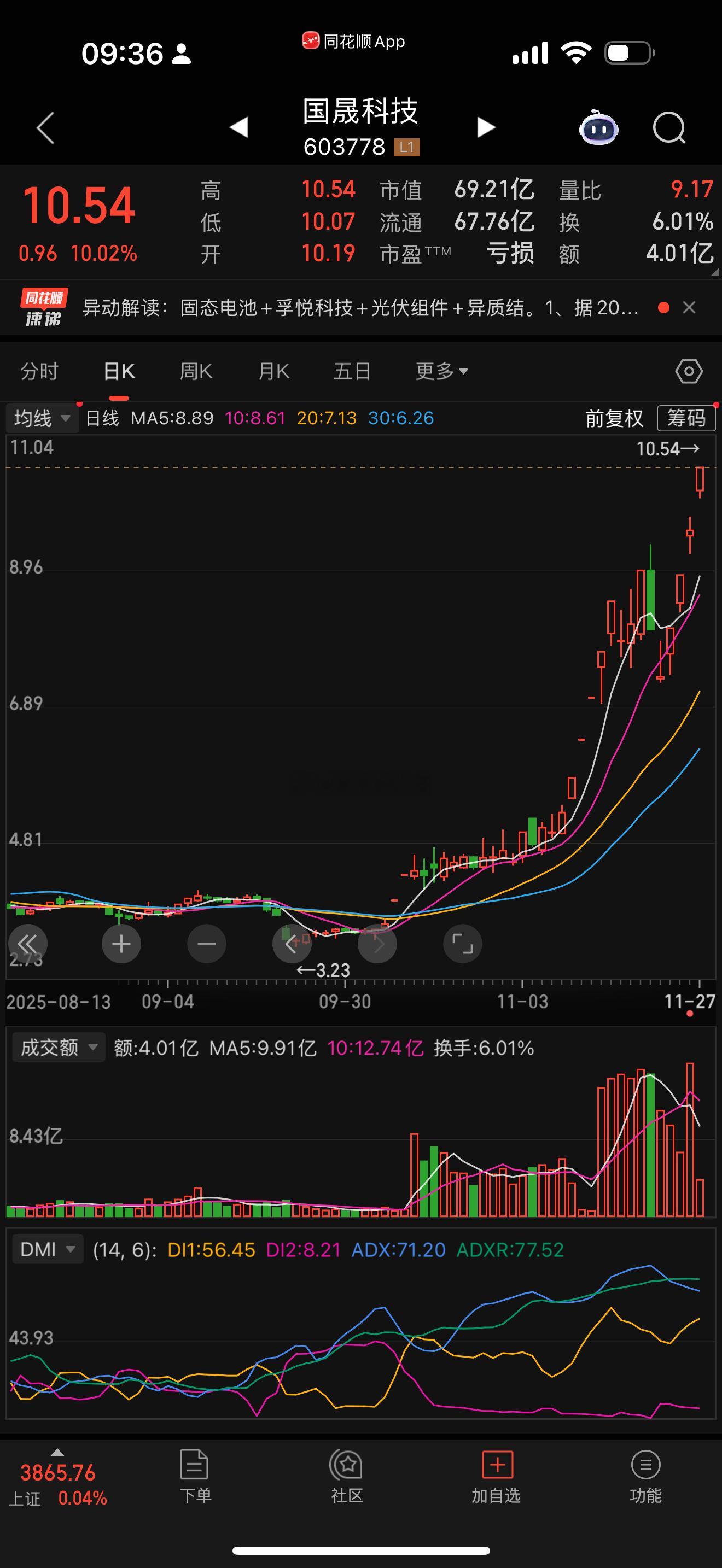Tap the 市值 69.21亿 value
Screen dimensions: 722x1568
point(494,189)
